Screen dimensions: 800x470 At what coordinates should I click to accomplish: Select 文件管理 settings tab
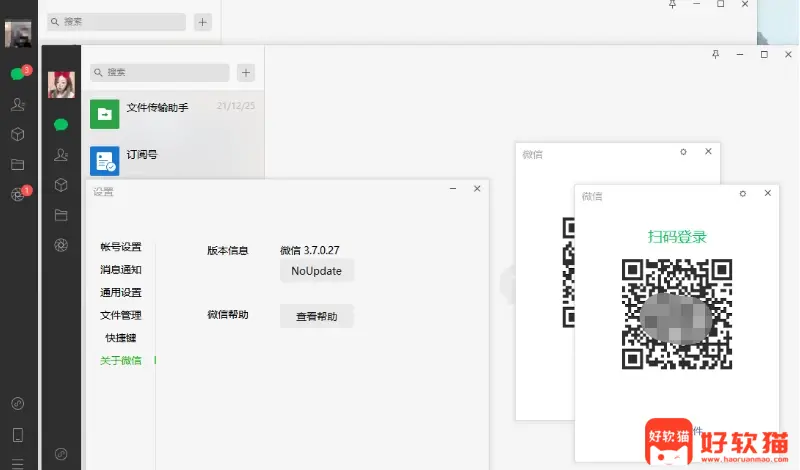click(120, 315)
